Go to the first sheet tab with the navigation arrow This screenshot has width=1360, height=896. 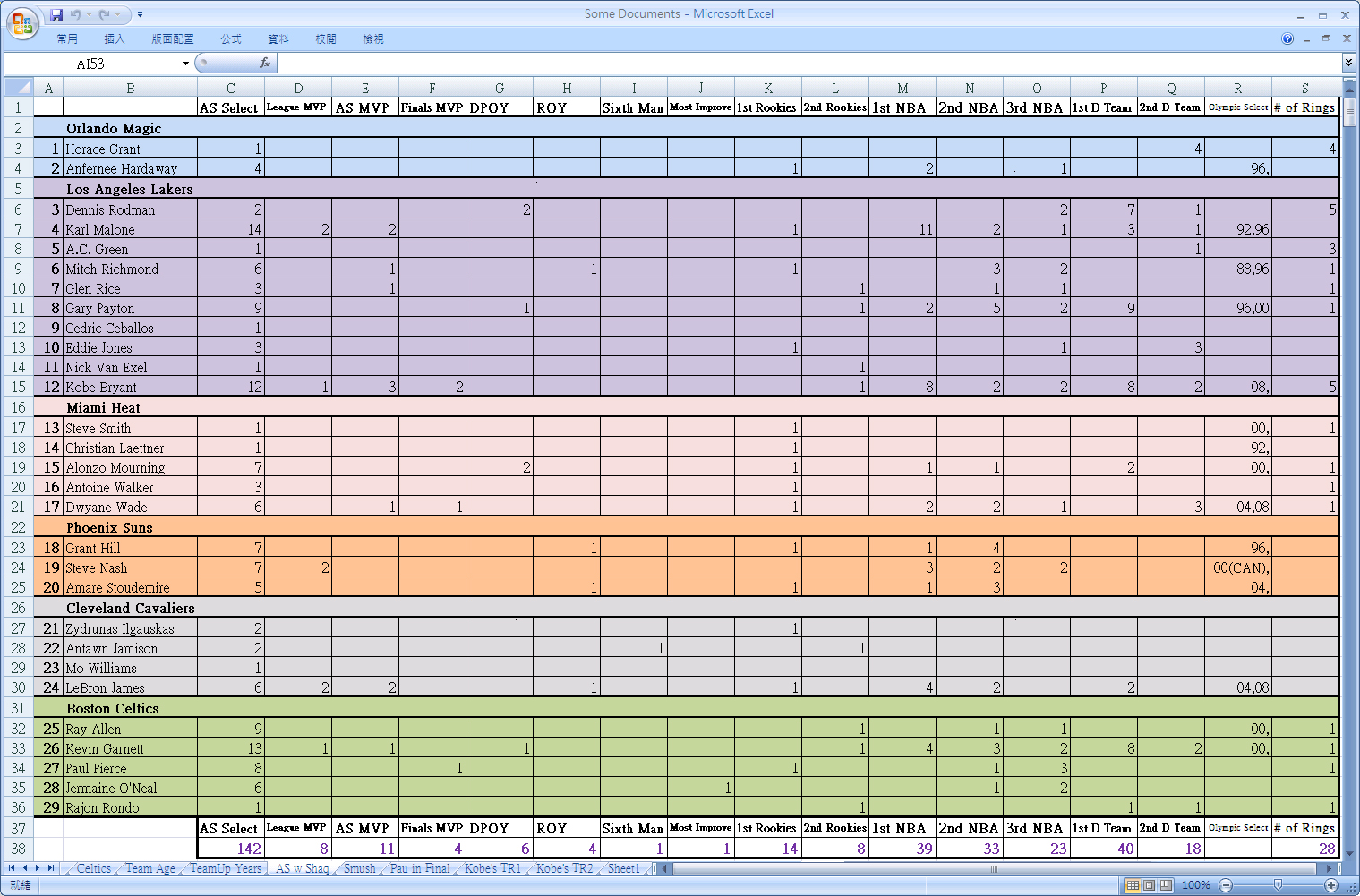tap(12, 868)
